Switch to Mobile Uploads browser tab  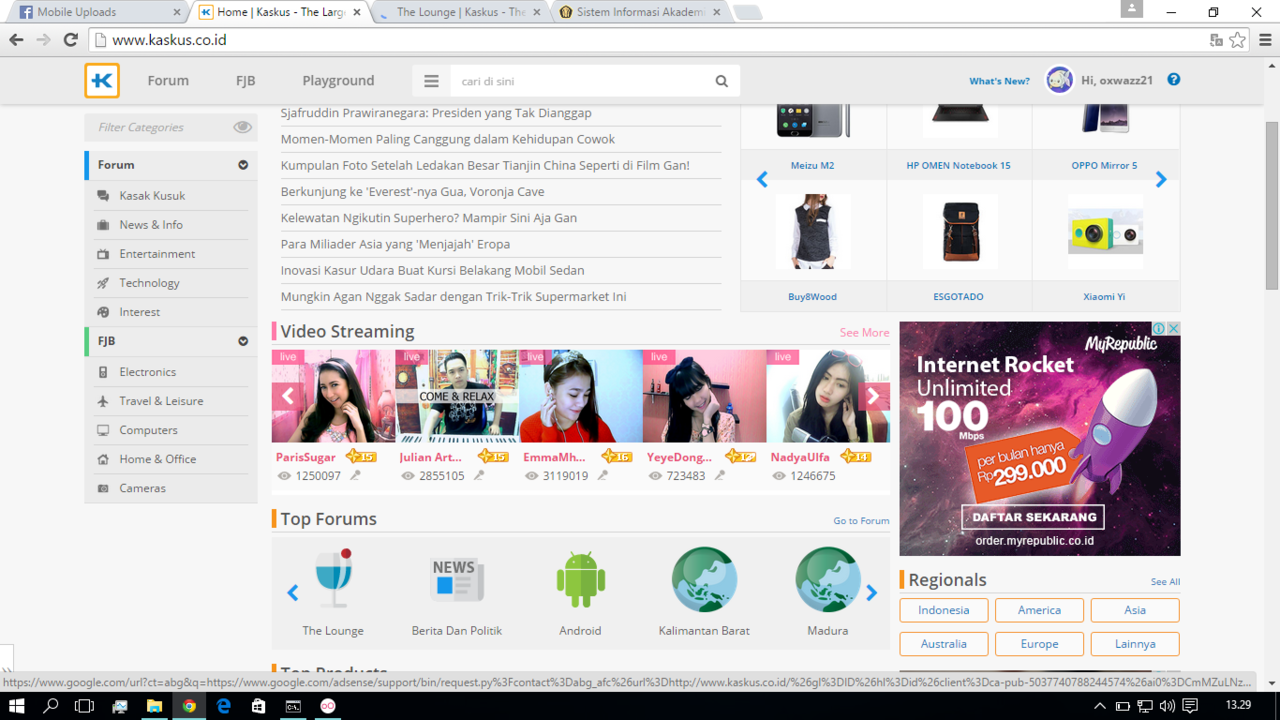coord(95,12)
